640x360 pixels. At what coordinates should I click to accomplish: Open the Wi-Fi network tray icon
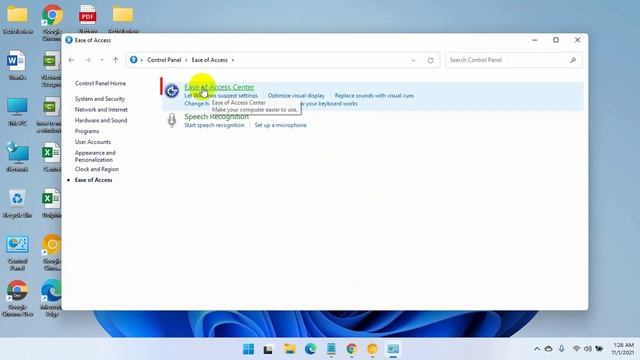click(x=576, y=349)
